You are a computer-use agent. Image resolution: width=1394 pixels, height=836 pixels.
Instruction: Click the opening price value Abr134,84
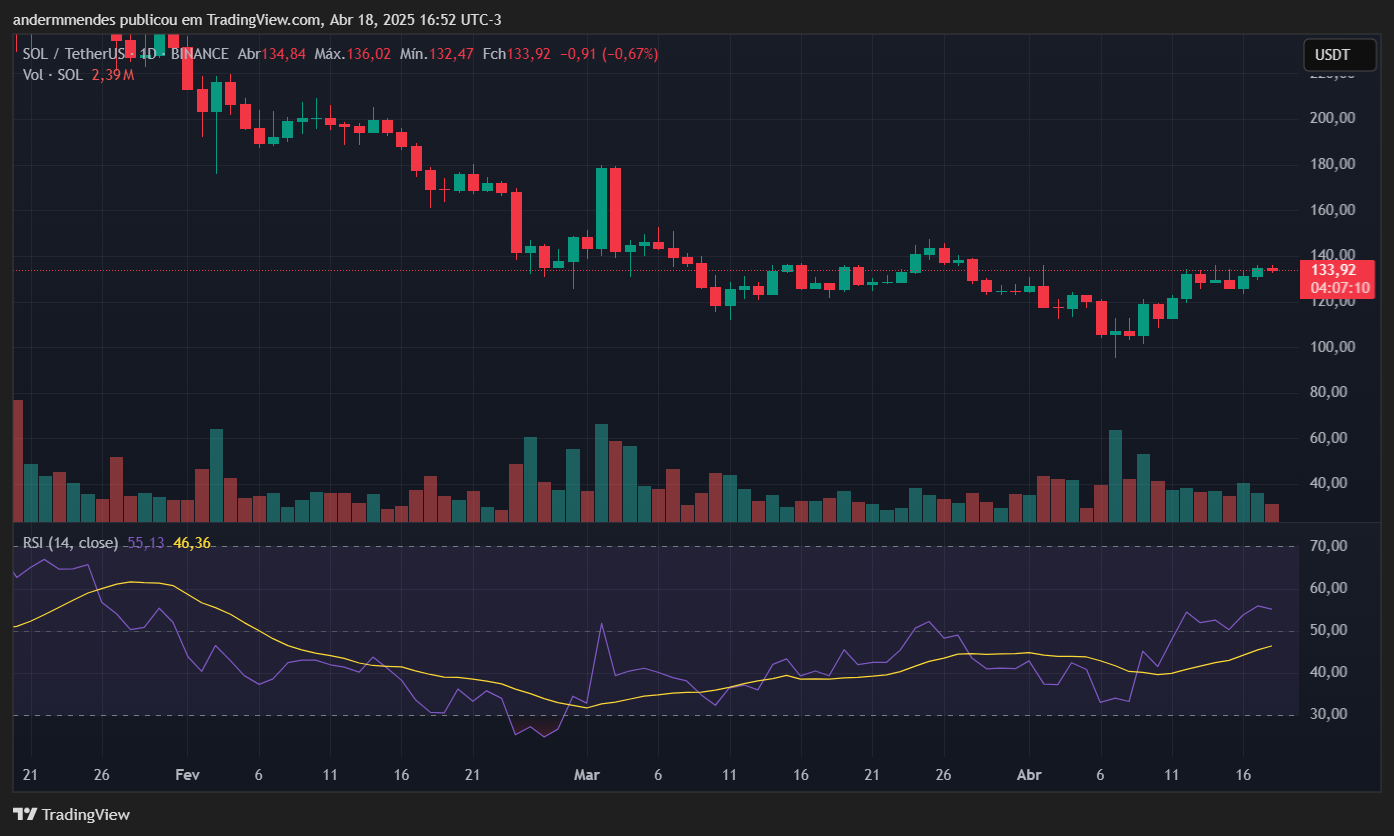coord(272,54)
